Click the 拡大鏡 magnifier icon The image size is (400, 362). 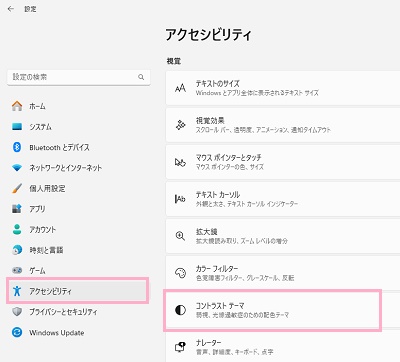(x=180, y=236)
